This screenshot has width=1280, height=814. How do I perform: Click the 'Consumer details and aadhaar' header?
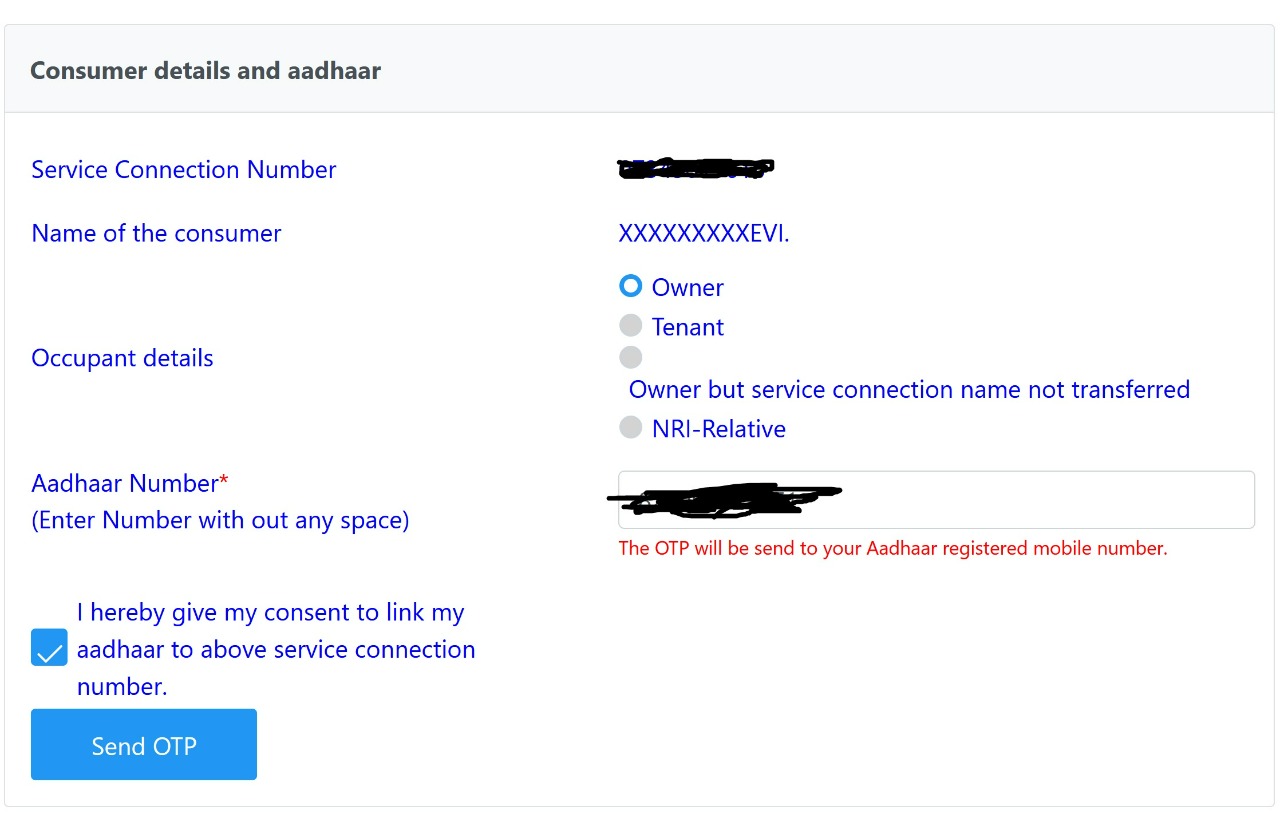[x=205, y=71]
